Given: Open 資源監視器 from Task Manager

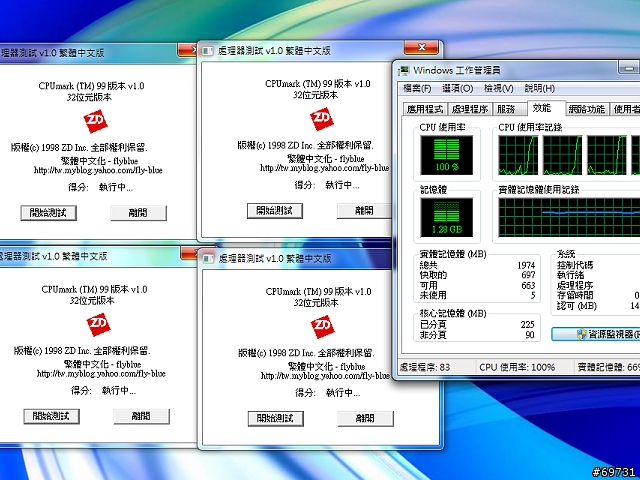Looking at the screenshot, I should pos(596,334).
